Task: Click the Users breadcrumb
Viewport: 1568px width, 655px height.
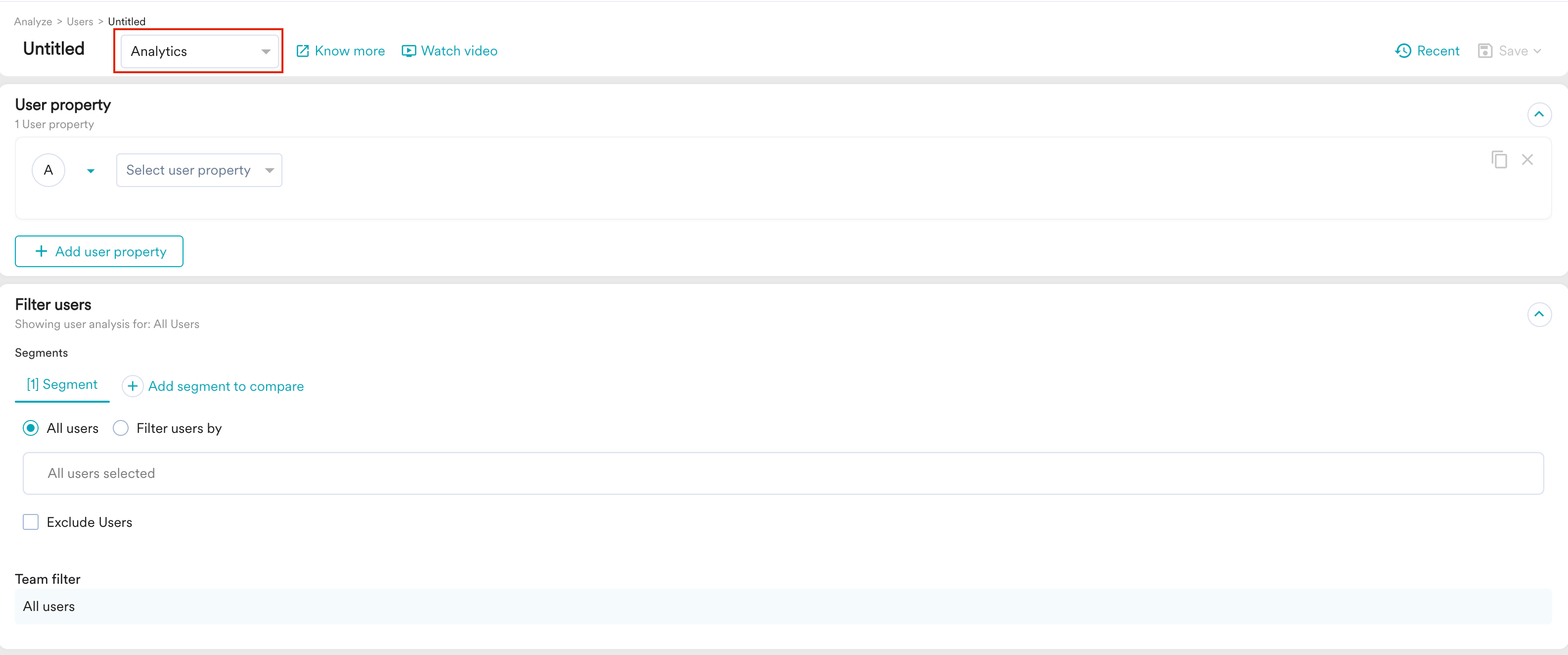Action: [x=80, y=22]
